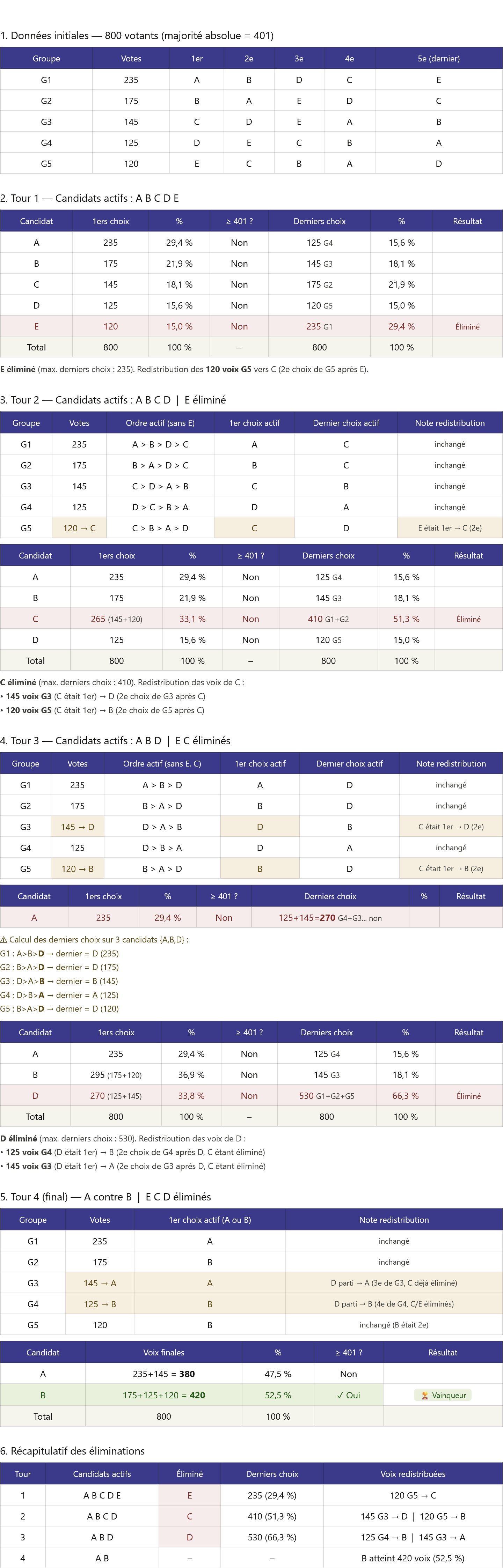Image resolution: width=503 pixels, height=1568 pixels.
Task: Click the '530 G1+G2+G5' cell
Action: click(326, 1096)
